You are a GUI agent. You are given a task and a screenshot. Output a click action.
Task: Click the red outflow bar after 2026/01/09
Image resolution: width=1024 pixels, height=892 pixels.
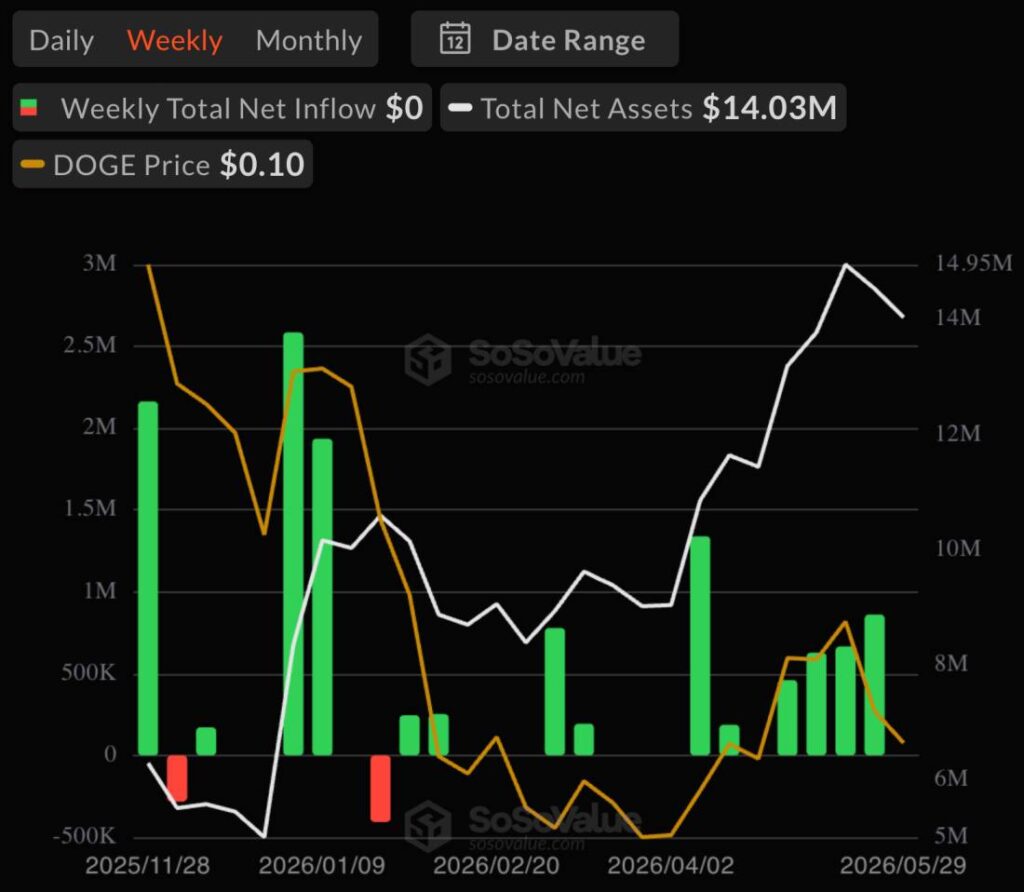380,788
